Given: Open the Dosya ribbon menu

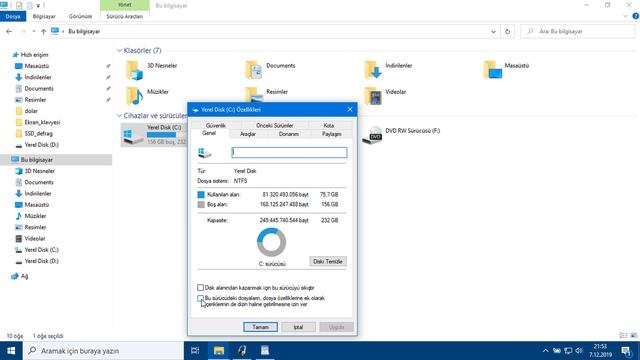Looking at the screenshot, I should coord(13,16).
